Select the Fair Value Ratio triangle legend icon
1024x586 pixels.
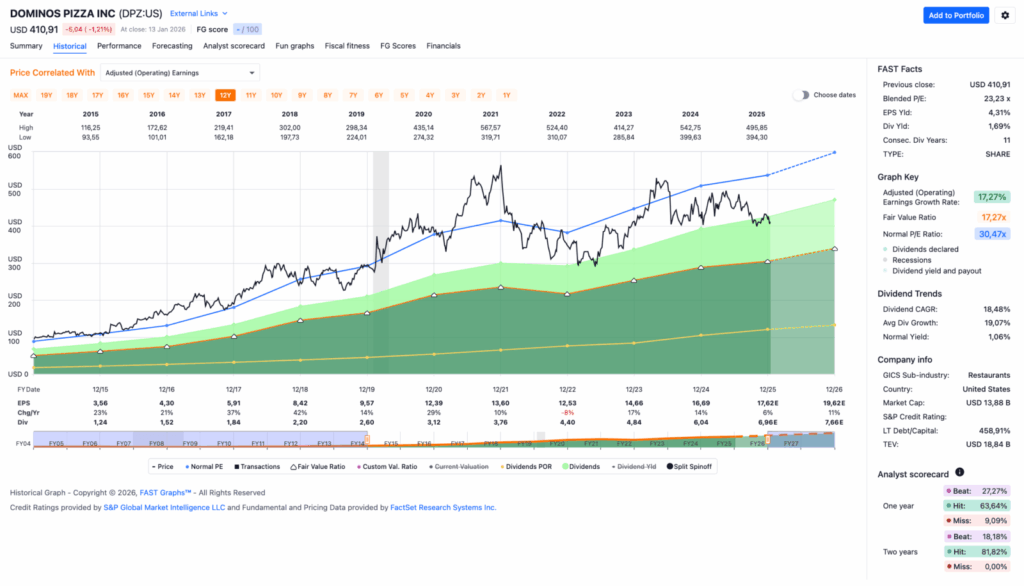[x=293, y=467]
